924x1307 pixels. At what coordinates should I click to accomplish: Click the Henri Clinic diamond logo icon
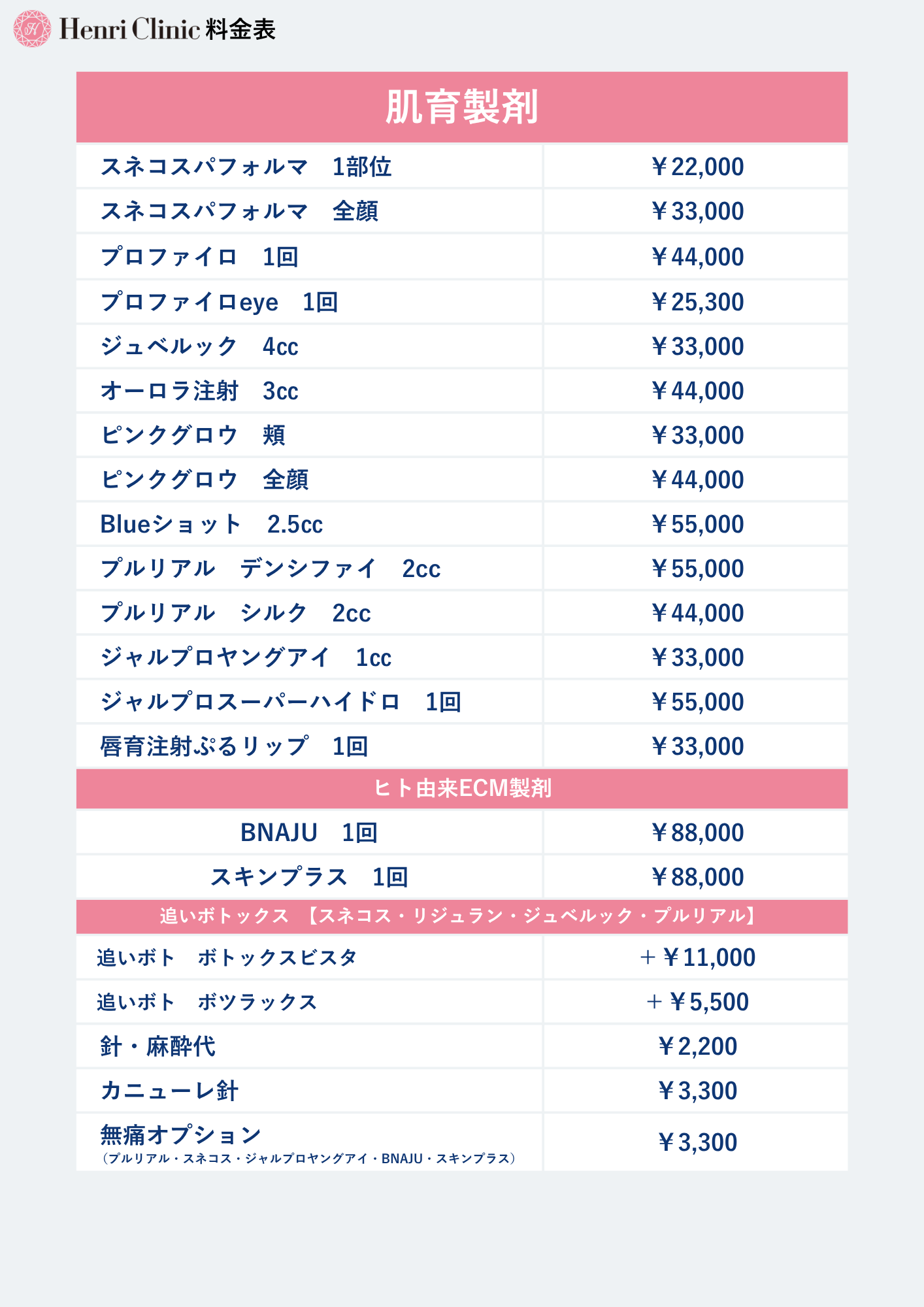31,29
